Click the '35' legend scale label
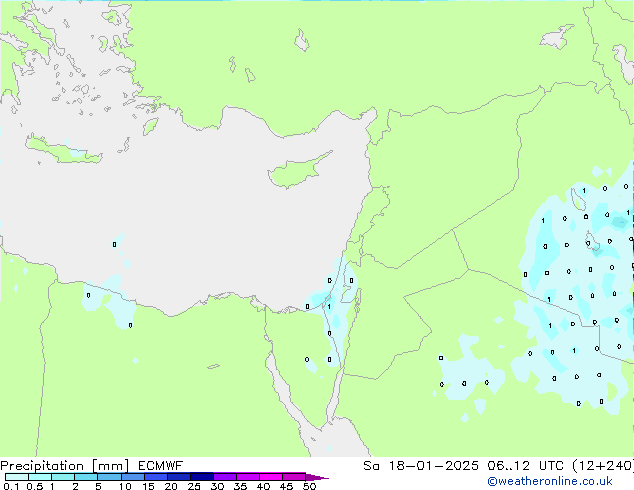Image resolution: width=634 pixels, height=490 pixels. (x=240, y=486)
